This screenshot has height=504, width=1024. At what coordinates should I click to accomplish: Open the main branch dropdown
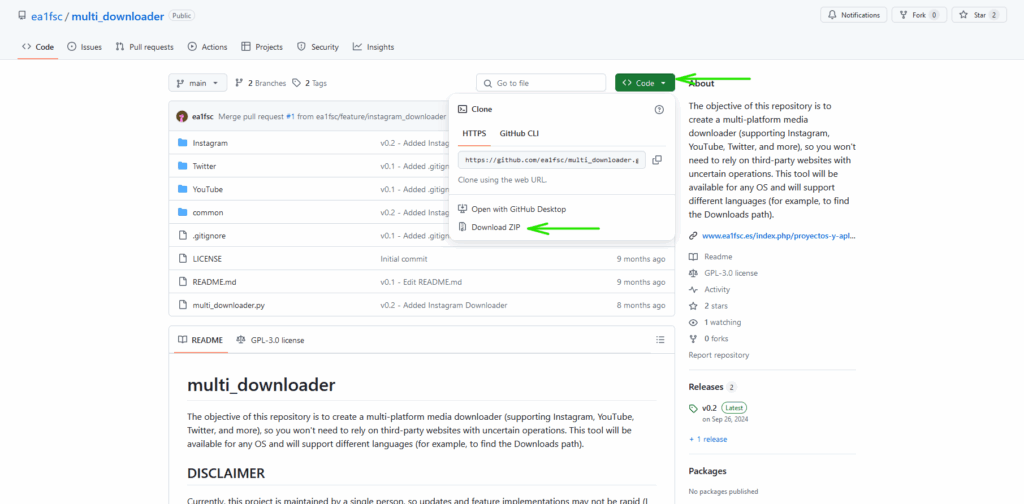(198, 83)
